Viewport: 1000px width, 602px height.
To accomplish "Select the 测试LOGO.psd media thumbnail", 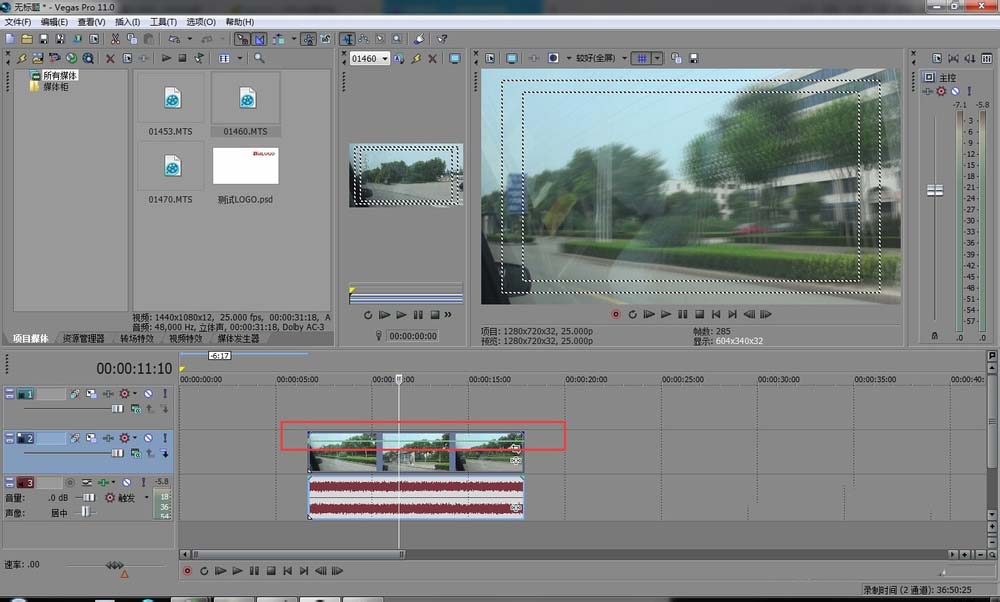I will click(x=246, y=166).
